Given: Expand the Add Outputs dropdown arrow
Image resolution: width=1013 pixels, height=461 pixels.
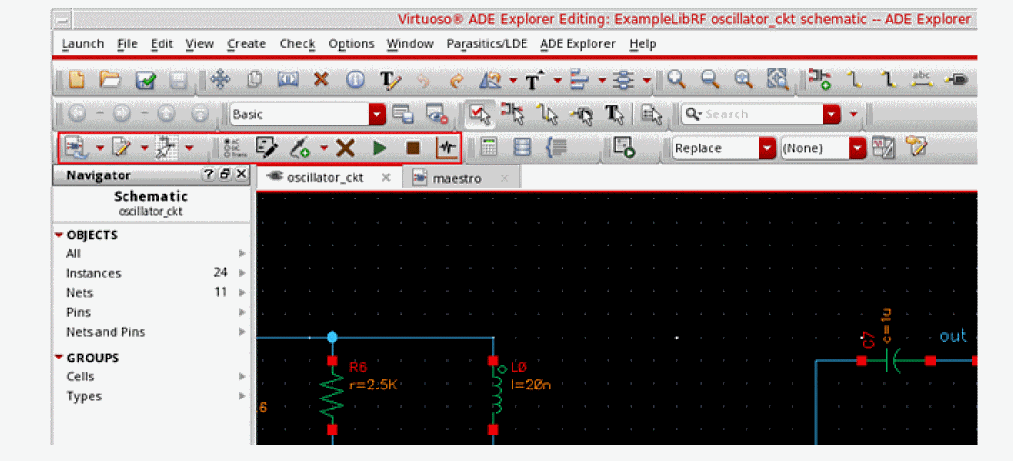Looking at the screenshot, I should [324, 149].
